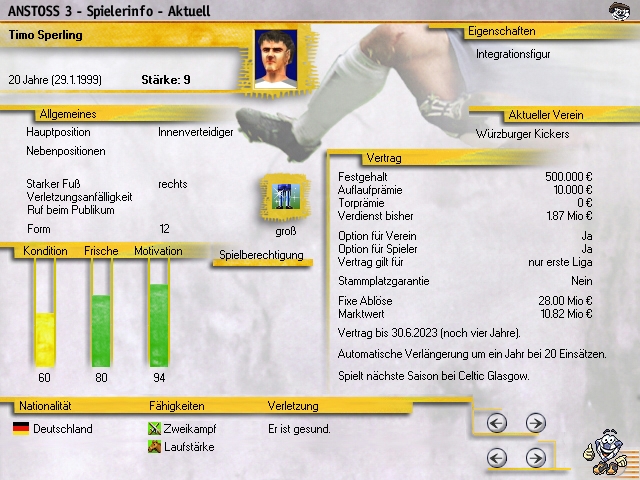Click the Stammplatzgarantie value Nein
Image resolution: width=640 pixels, height=480 pixels.
[582, 281]
